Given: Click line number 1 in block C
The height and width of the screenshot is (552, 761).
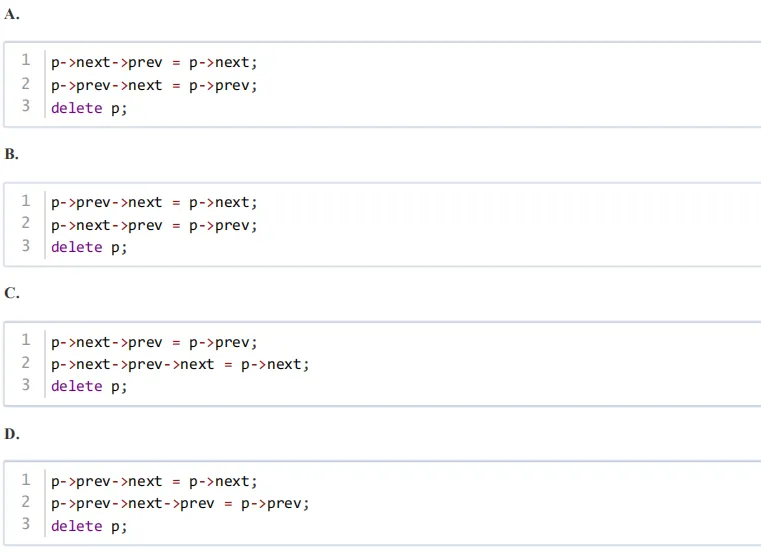Looking at the screenshot, I should click(x=26, y=341).
